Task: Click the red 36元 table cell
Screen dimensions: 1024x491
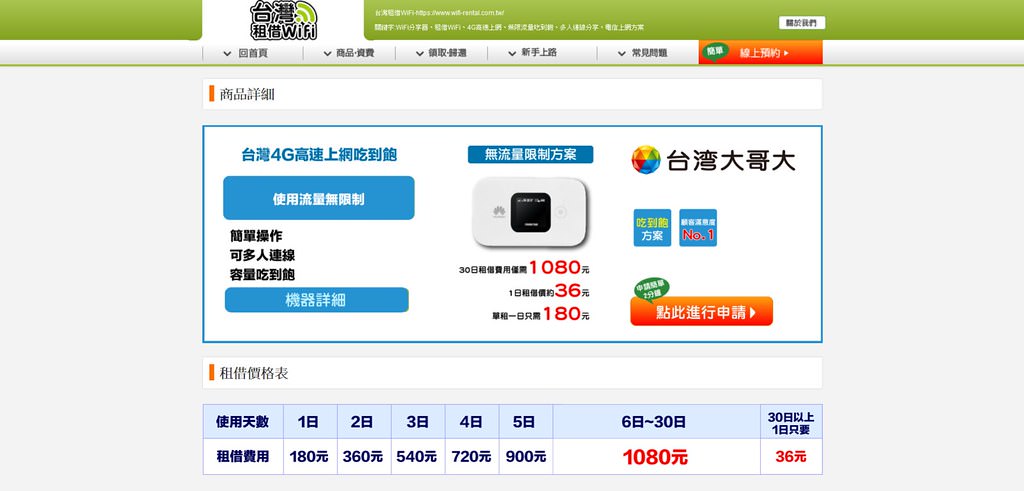Action: pyautogui.click(x=791, y=456)
